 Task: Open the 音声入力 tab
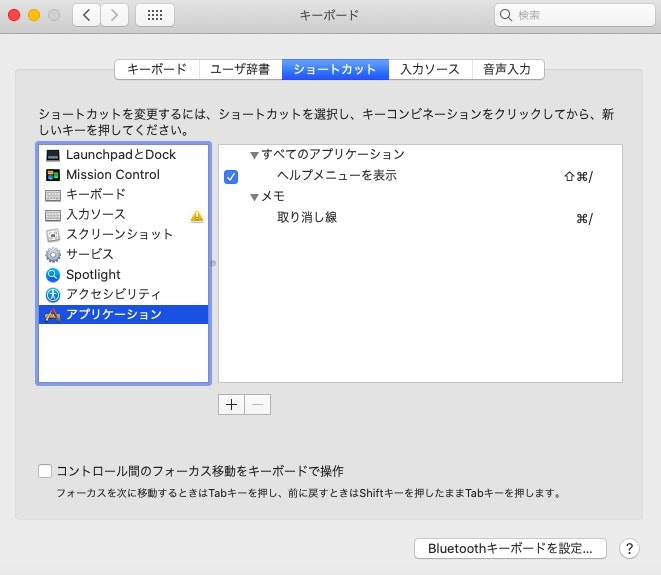coord(508,69)
